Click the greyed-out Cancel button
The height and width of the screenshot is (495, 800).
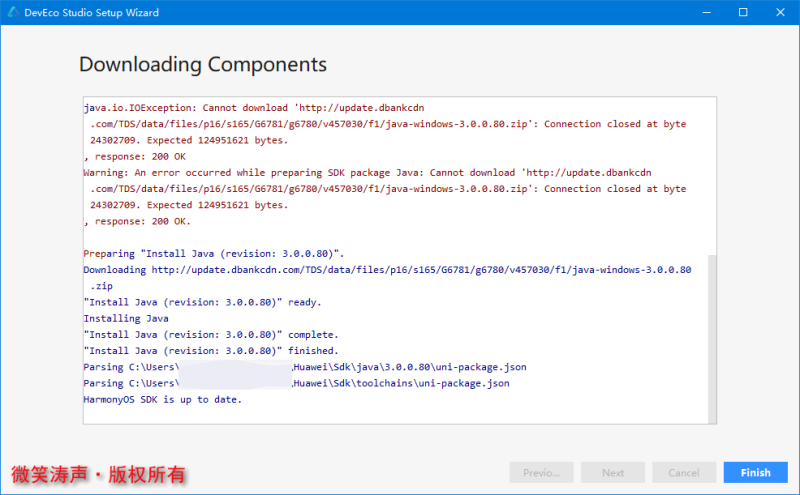[x=684, y=473]
